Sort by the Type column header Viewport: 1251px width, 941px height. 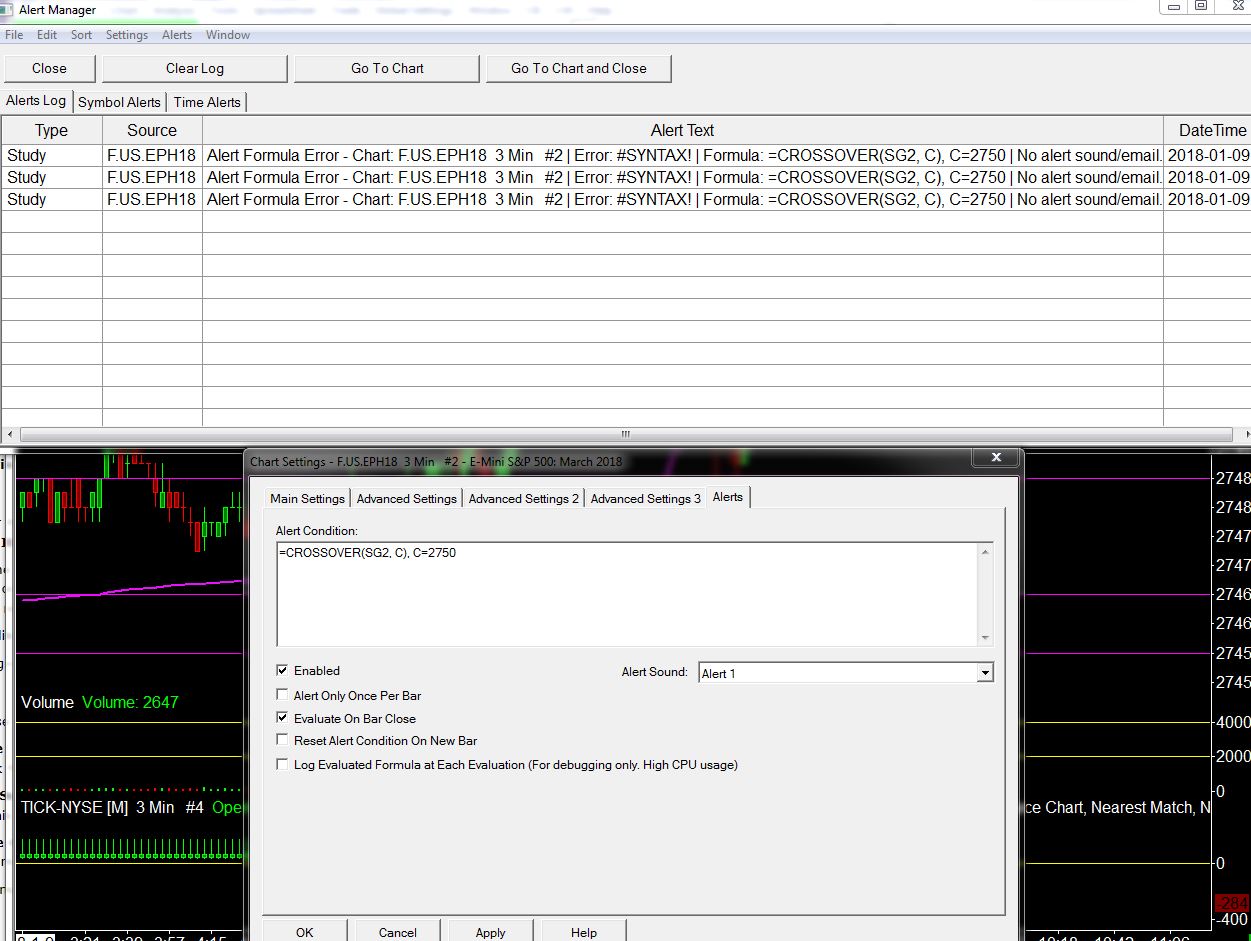pyautogui.click(x=51, y=130)
